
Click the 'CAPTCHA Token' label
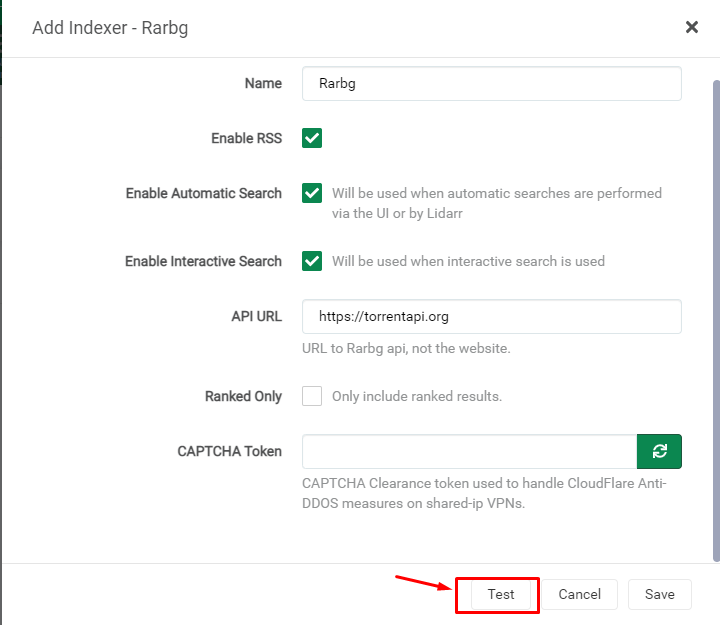point(229,451)
